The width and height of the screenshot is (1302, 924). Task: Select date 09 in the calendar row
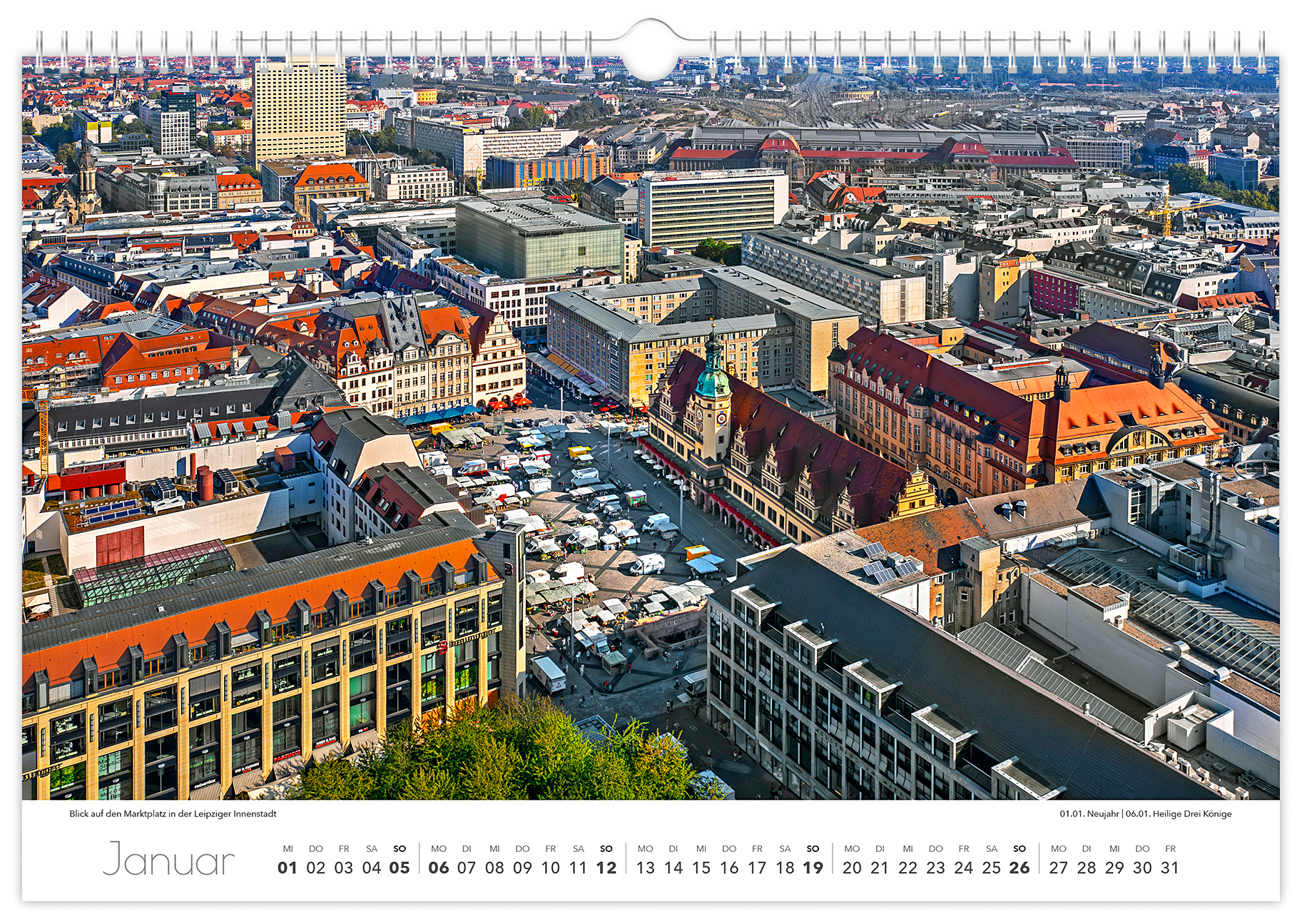click(523, 868)
